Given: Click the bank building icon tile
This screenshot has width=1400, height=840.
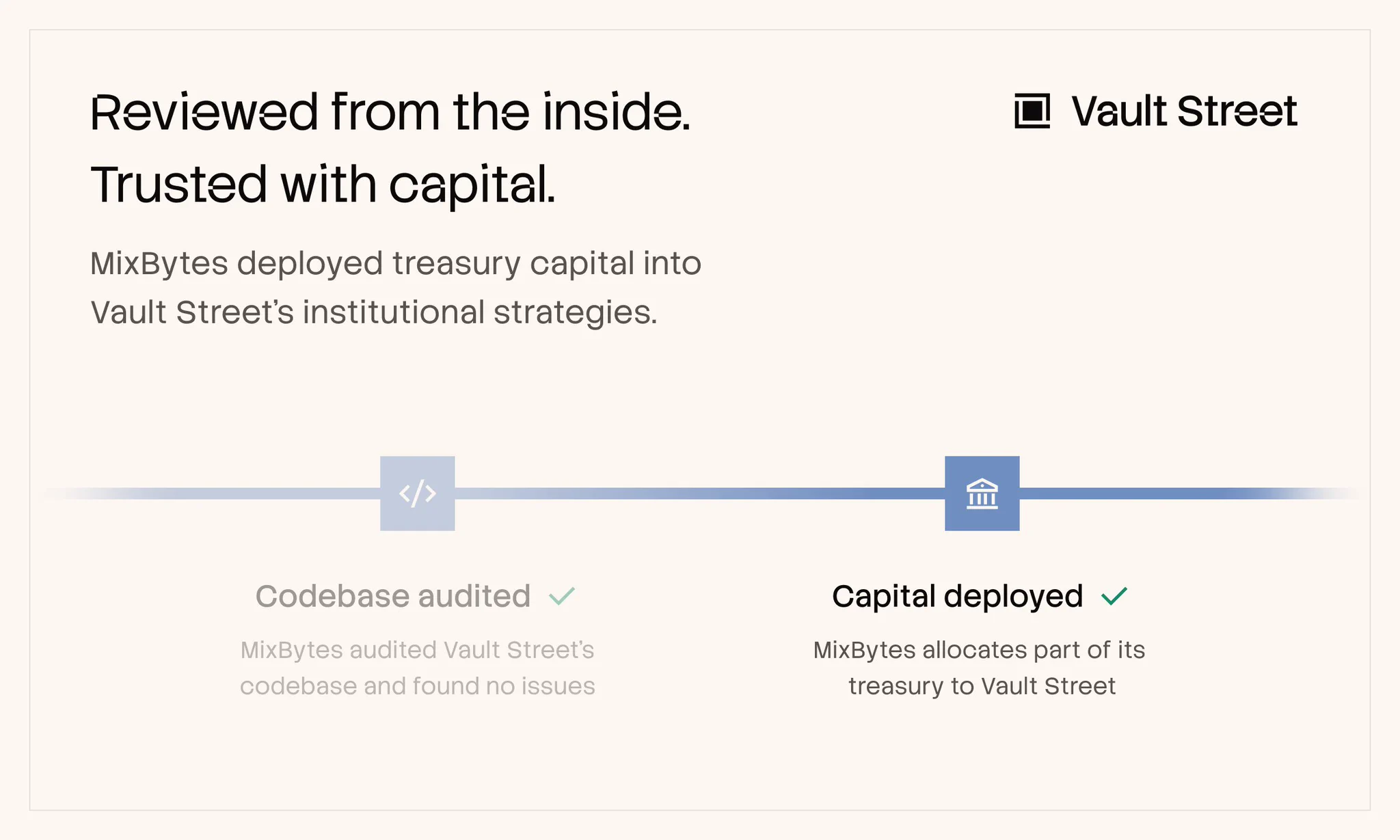Looking at the screenshot, I should 982,493.
